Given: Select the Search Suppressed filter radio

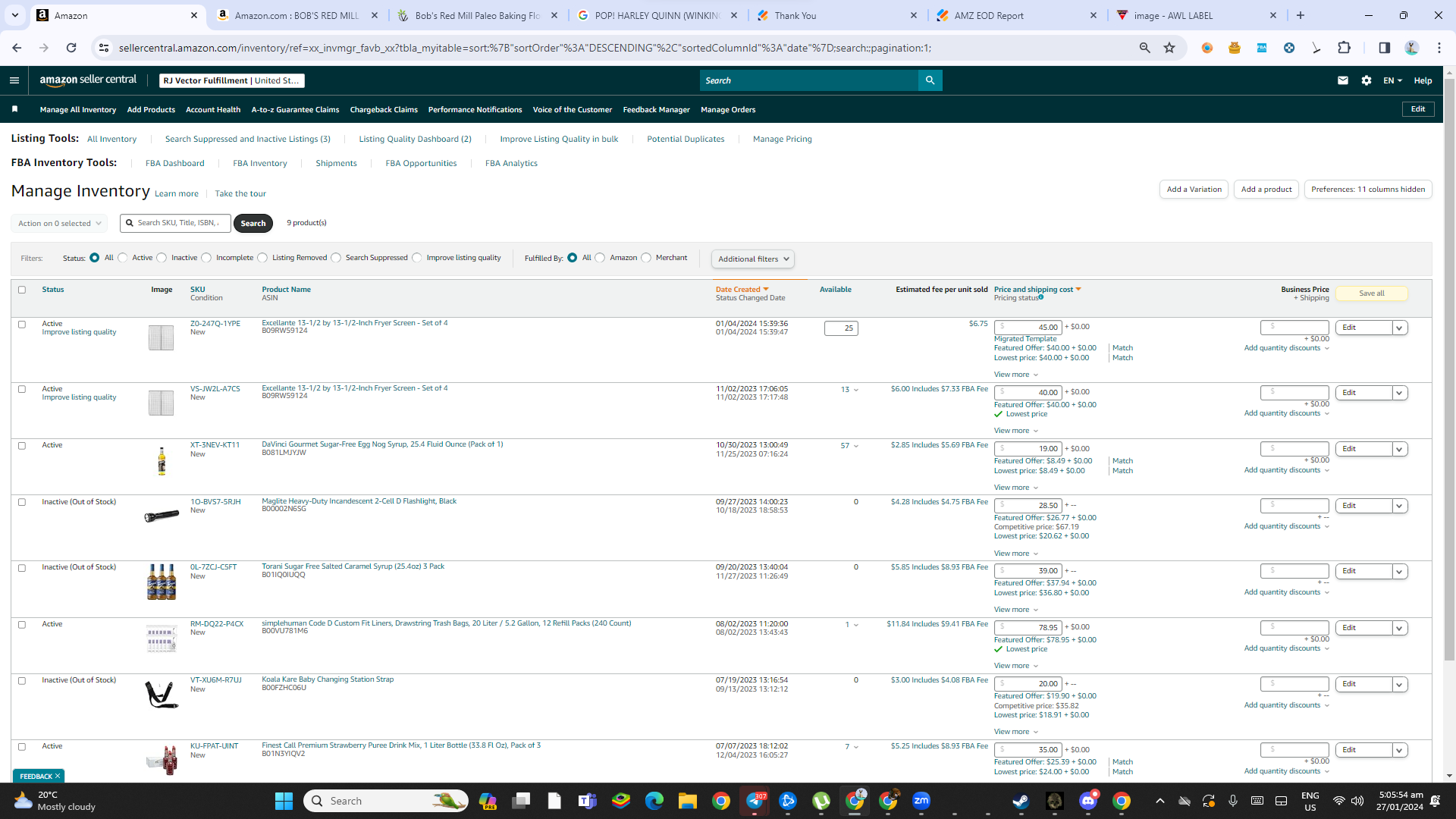Looking at the screenshot, I should tap(336, 258).
